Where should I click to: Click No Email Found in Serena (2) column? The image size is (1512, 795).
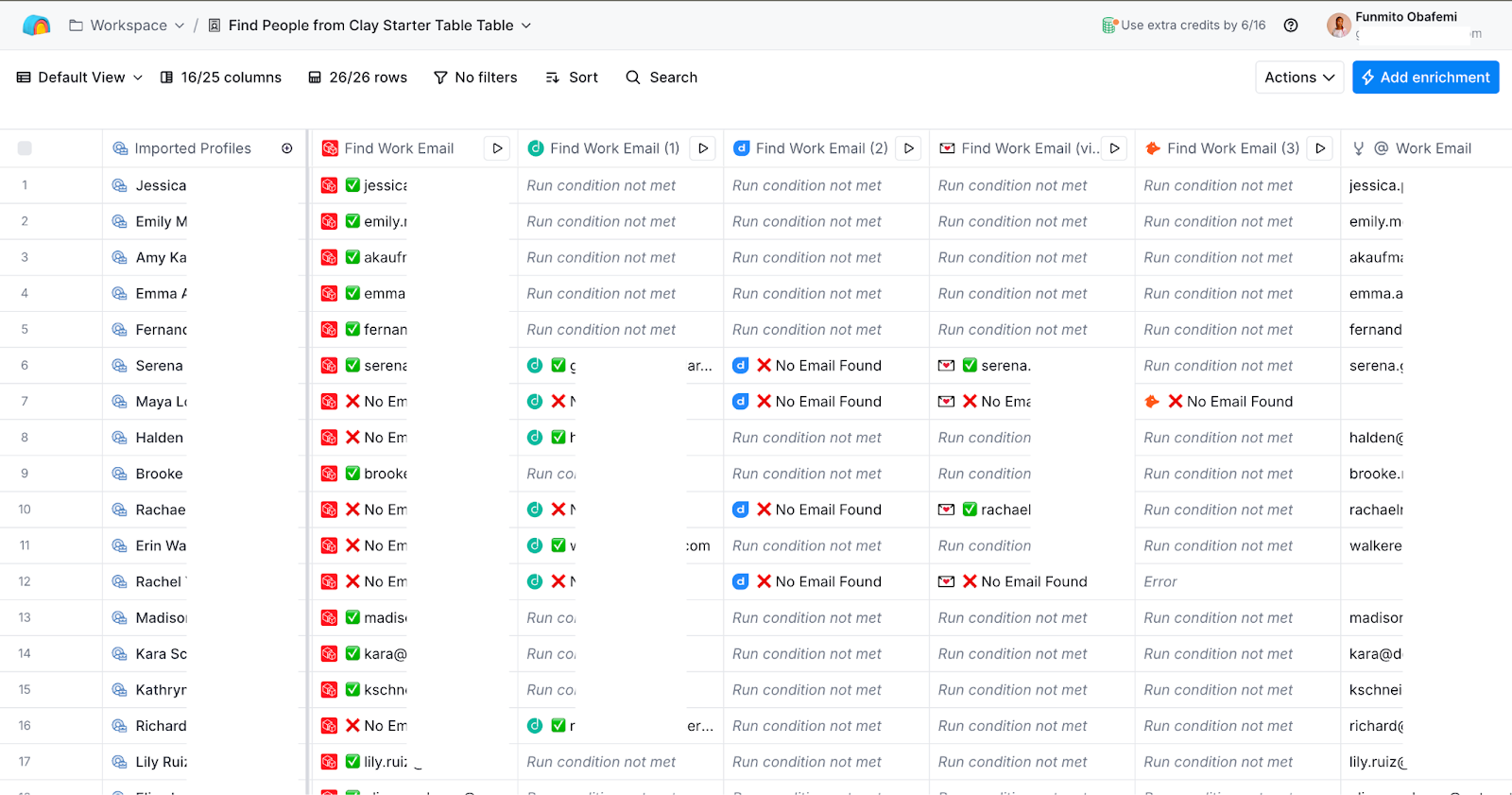[828, 366]
